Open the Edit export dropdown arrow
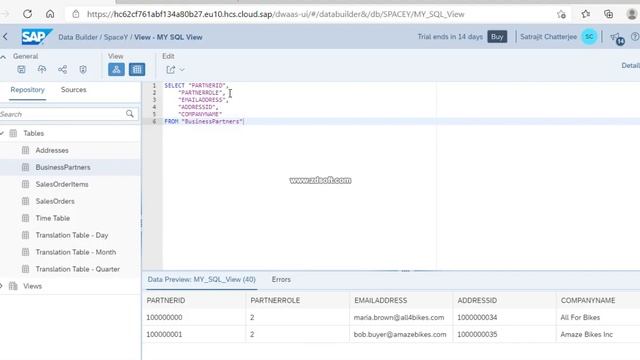This screenshot has height=360, width=640. 182,70
